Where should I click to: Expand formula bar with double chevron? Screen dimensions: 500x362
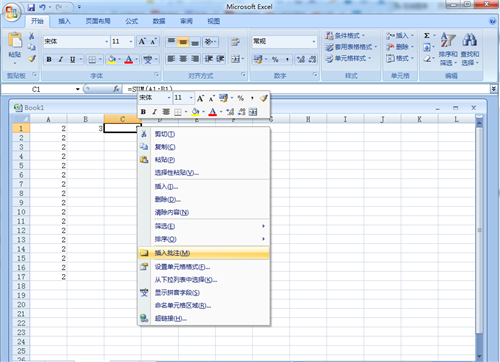pos(494,89)
